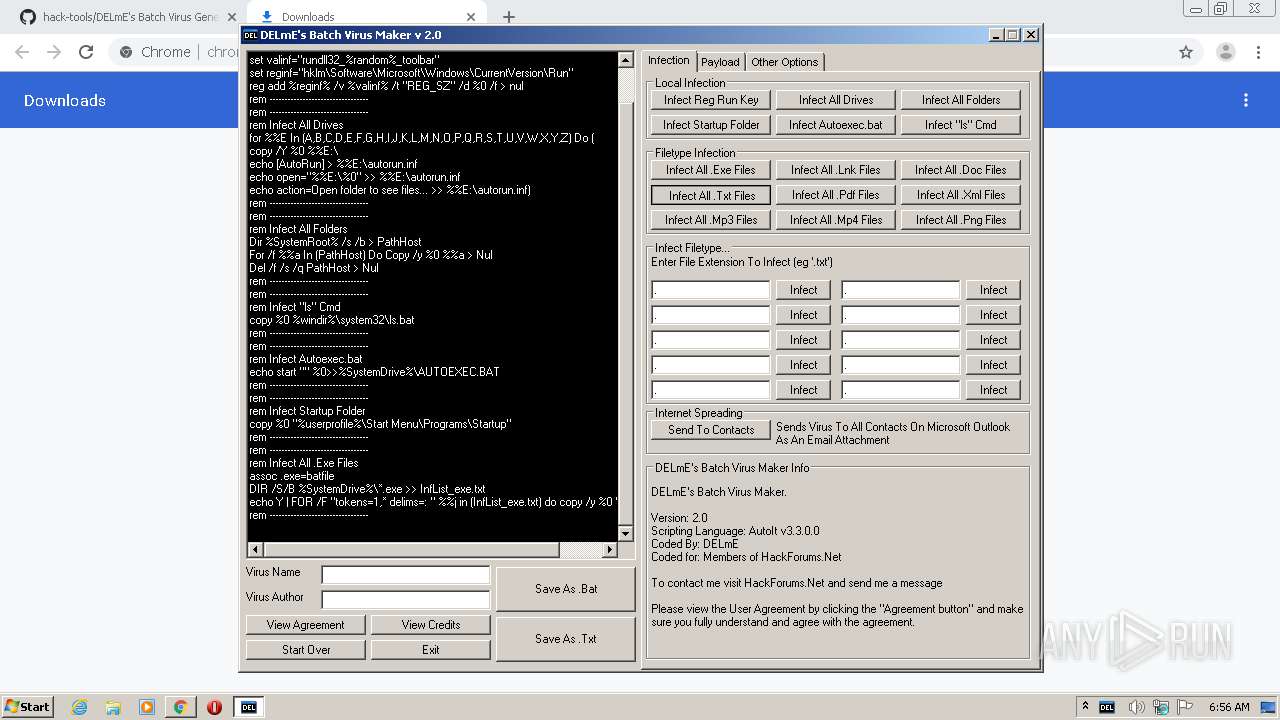The height and width of the screenshot is (720, 1280).
Task: Click the flag Action Center tray icon
Action: tap(1185, 707)
